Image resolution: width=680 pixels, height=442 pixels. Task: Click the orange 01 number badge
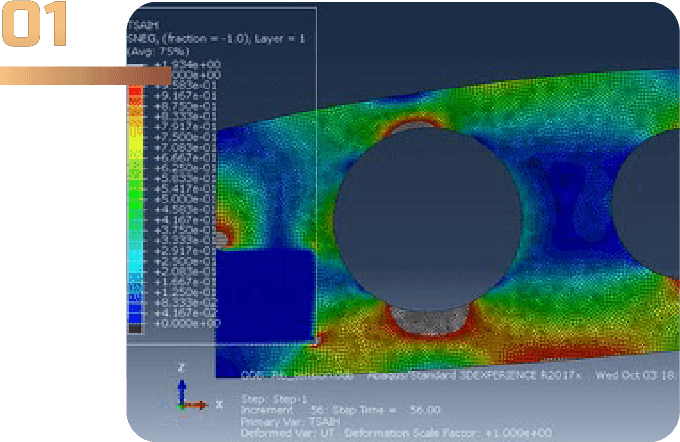coord(35,29)
